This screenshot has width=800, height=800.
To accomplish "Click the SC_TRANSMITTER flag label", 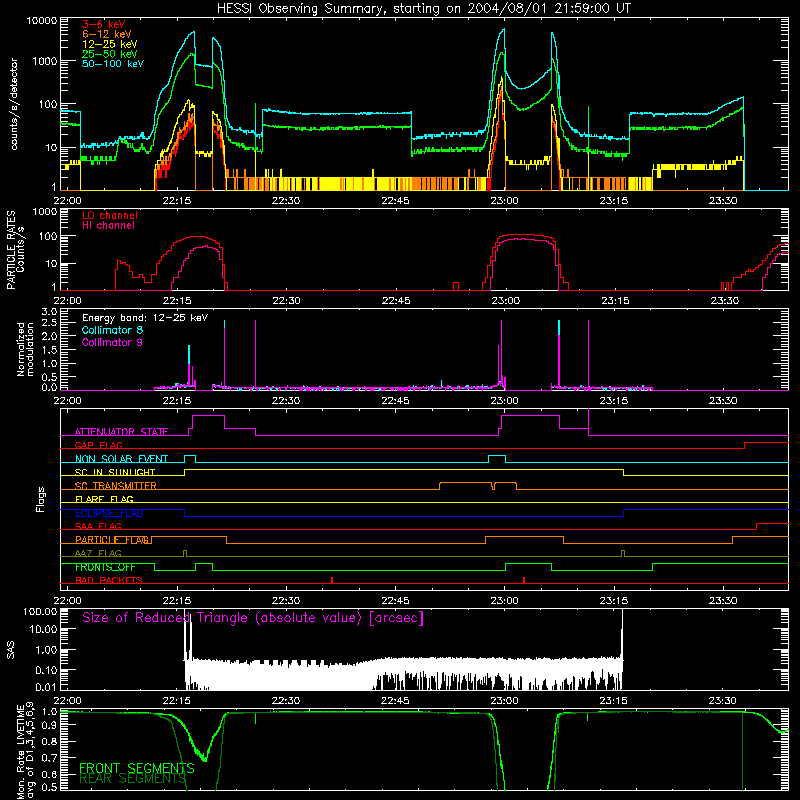I will coord(116,486).
